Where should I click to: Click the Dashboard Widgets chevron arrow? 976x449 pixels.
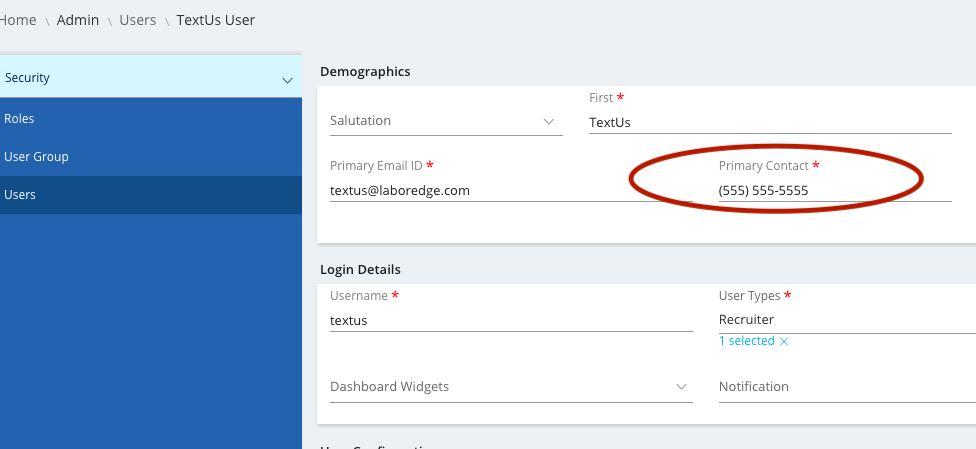(x=681, y=387)
